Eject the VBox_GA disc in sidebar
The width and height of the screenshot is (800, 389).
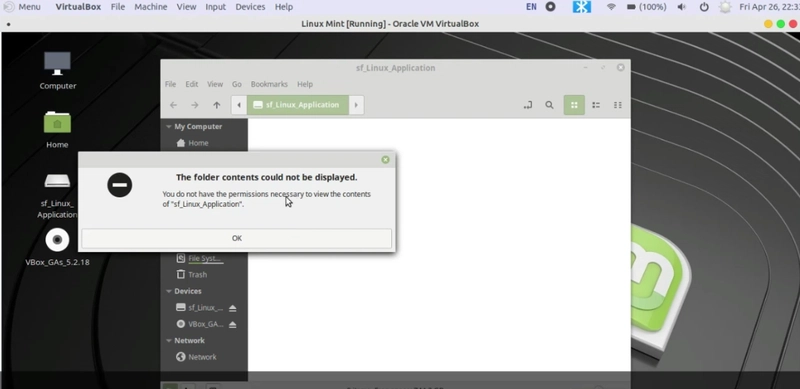232,324
